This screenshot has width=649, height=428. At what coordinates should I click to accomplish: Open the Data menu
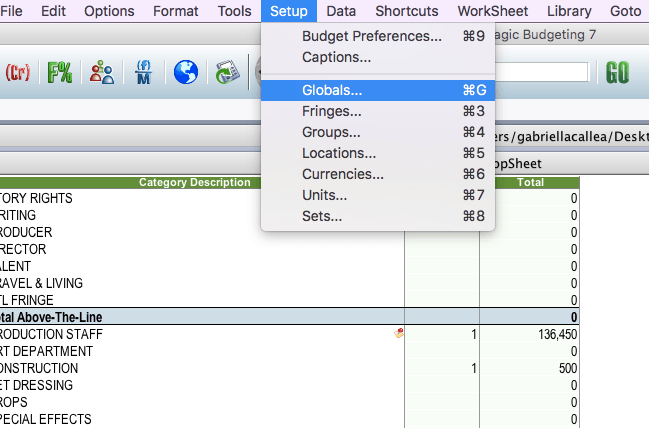tap(341, 11)
